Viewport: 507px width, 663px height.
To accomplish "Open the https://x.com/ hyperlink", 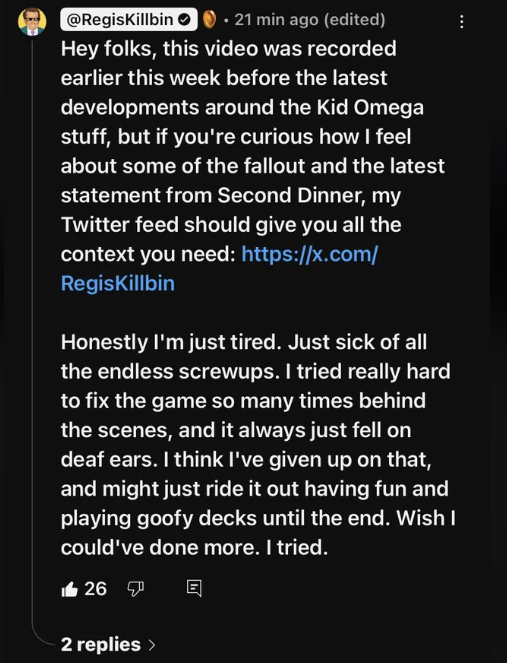I will point(310,254).
